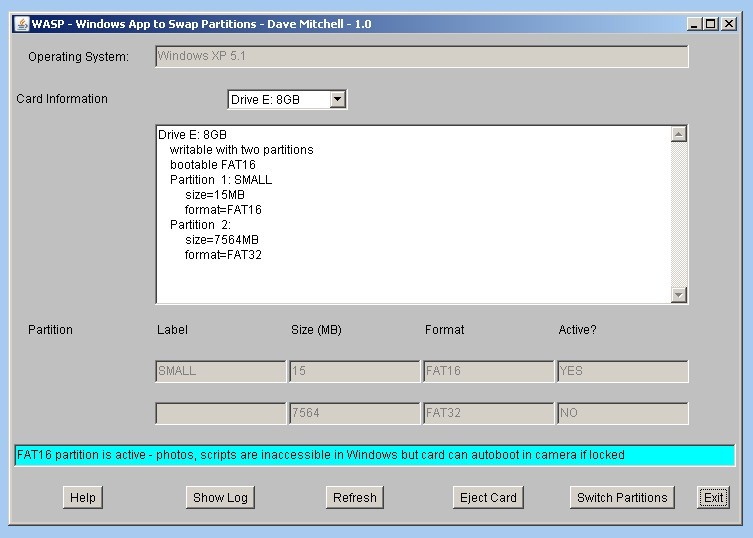The height and width of the screenshot is (538, 753).
Task: Click the FAT32 format field
Action: (x=488, y=413)
